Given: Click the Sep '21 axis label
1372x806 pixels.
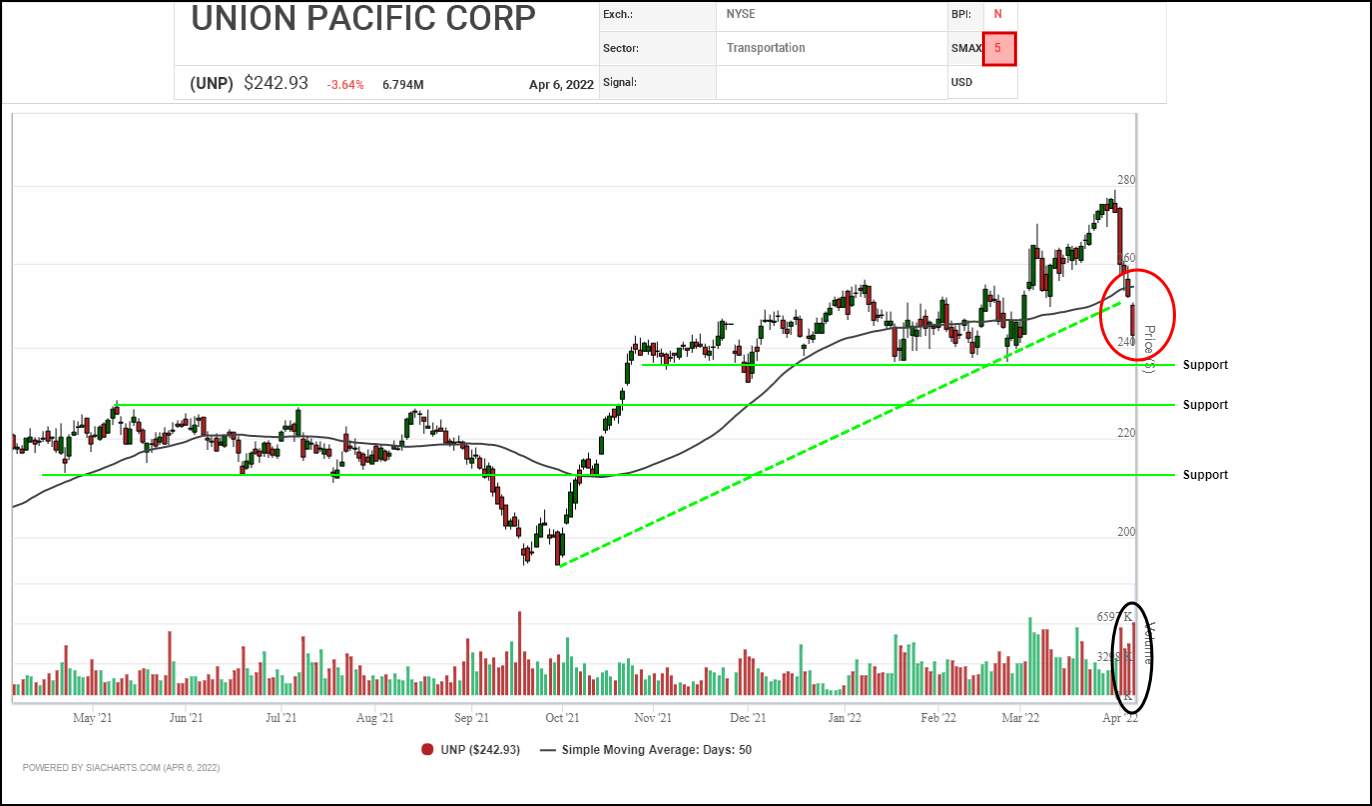Looking at the screenshot, I should [471, 718].
